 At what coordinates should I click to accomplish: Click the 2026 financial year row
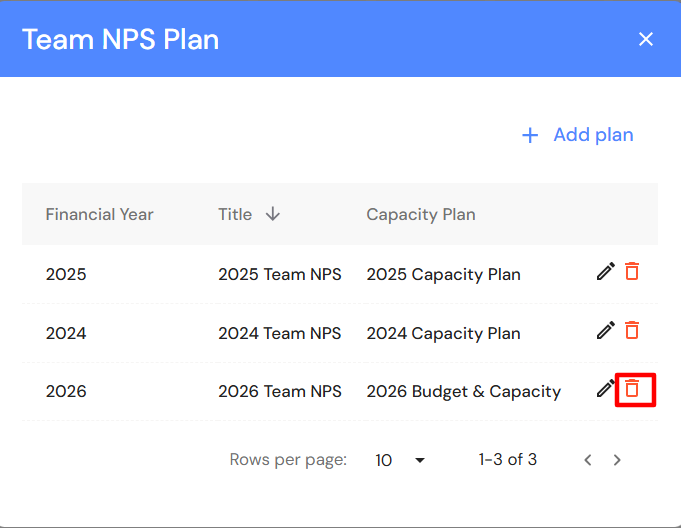pos(66,391)
